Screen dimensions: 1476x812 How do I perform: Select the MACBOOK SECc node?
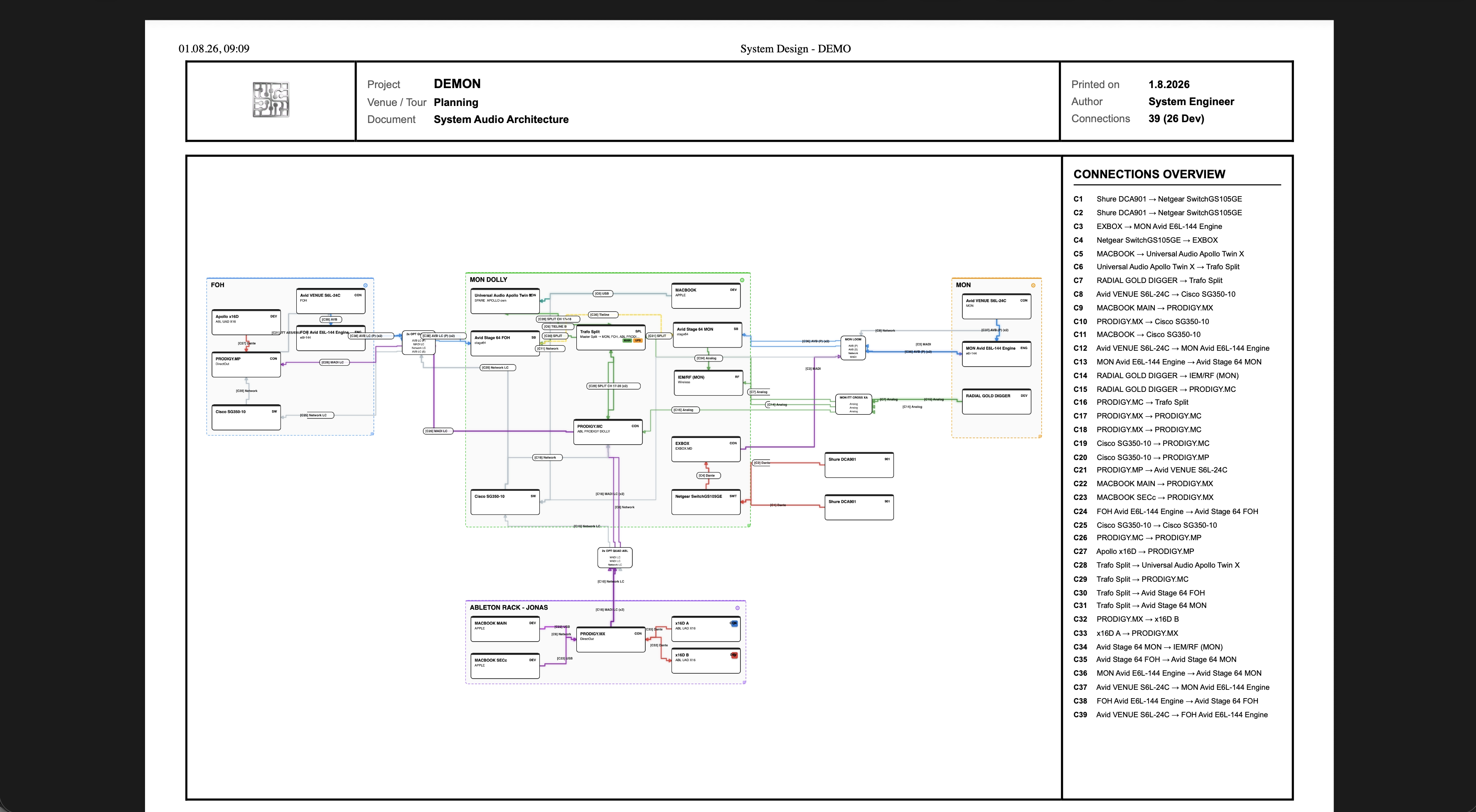[x=505, y=666]
